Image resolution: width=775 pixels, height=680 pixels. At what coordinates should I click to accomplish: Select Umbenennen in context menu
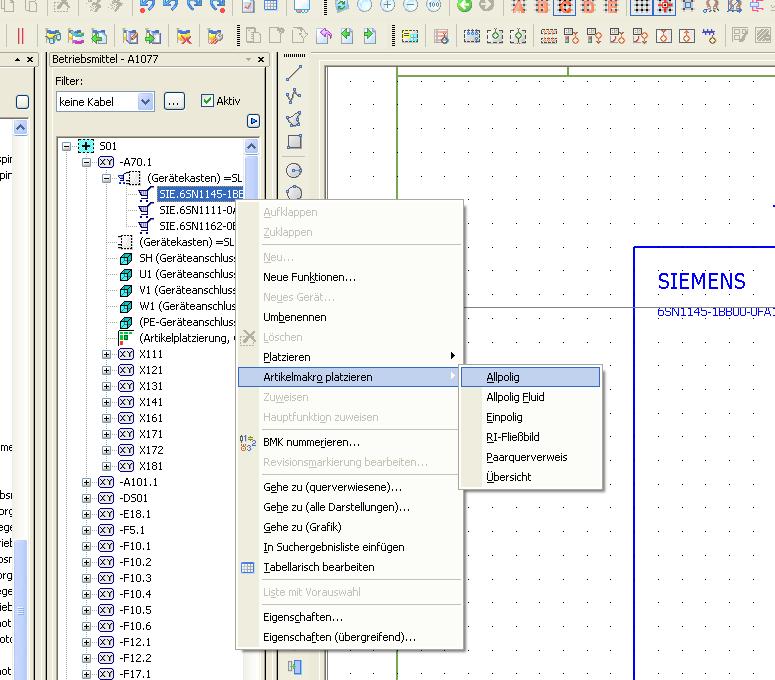(x=294, y=317)
